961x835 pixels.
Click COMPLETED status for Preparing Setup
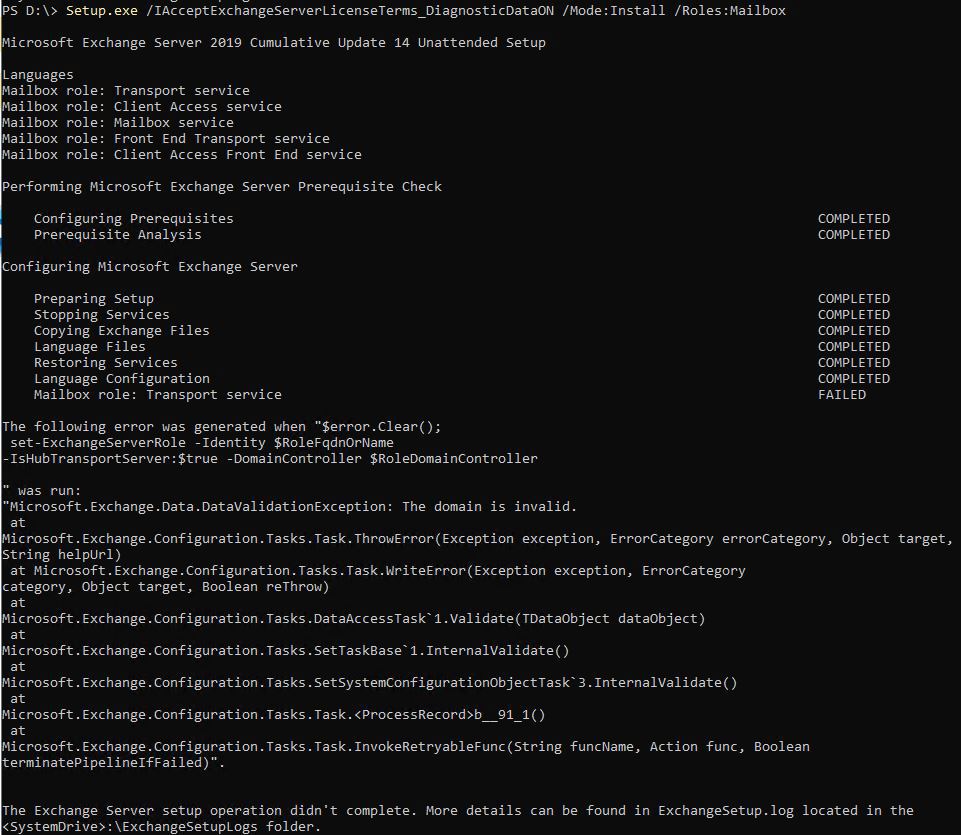[854, 299]
